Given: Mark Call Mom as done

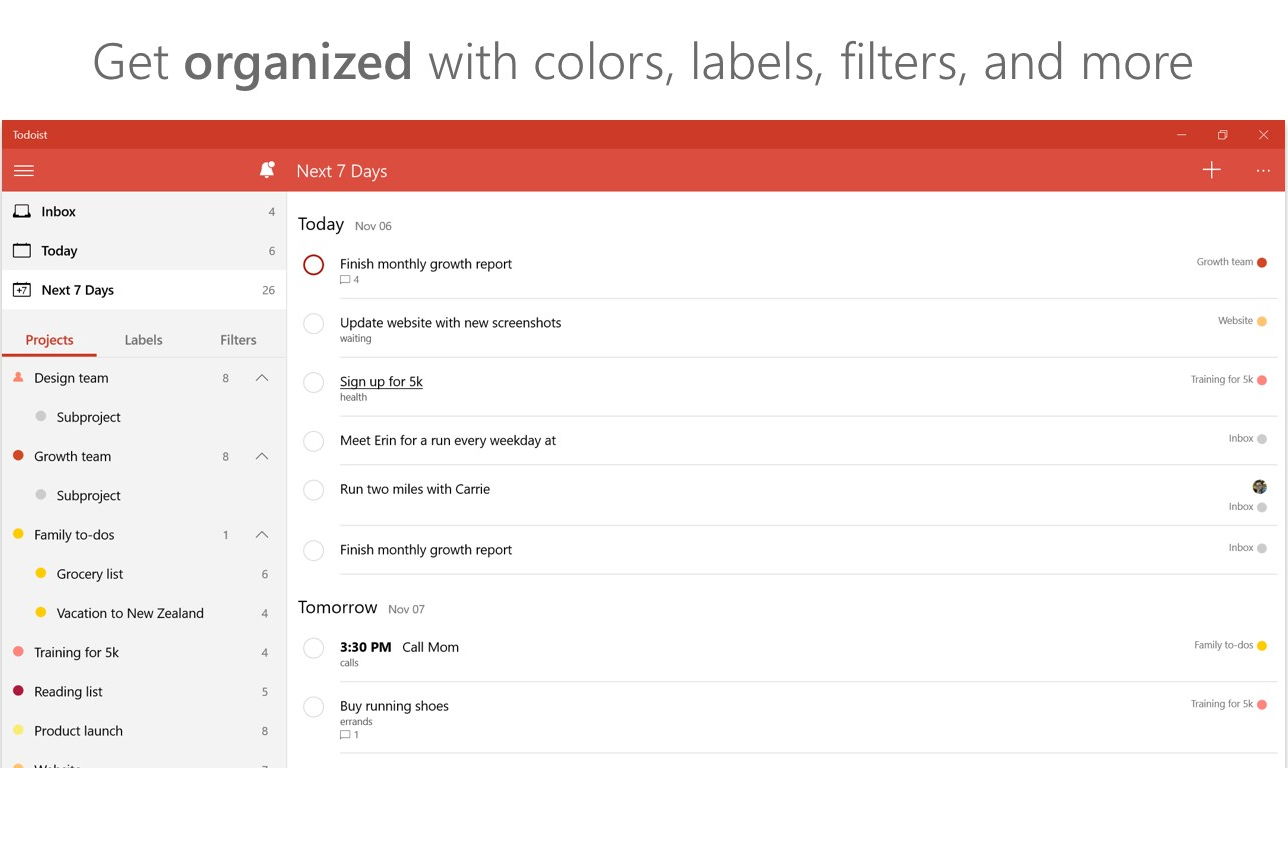Looking at the screenshot, I should 313,648.
